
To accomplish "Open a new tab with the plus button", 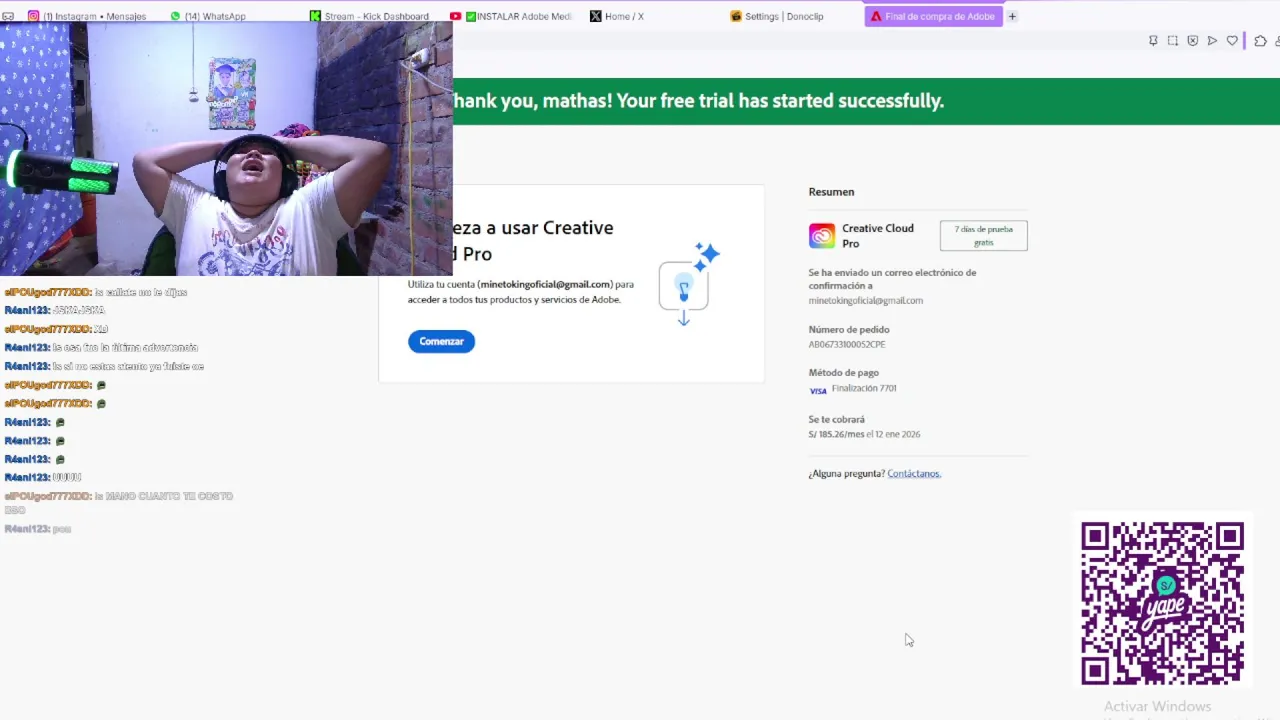I will tap(1012, 16).
